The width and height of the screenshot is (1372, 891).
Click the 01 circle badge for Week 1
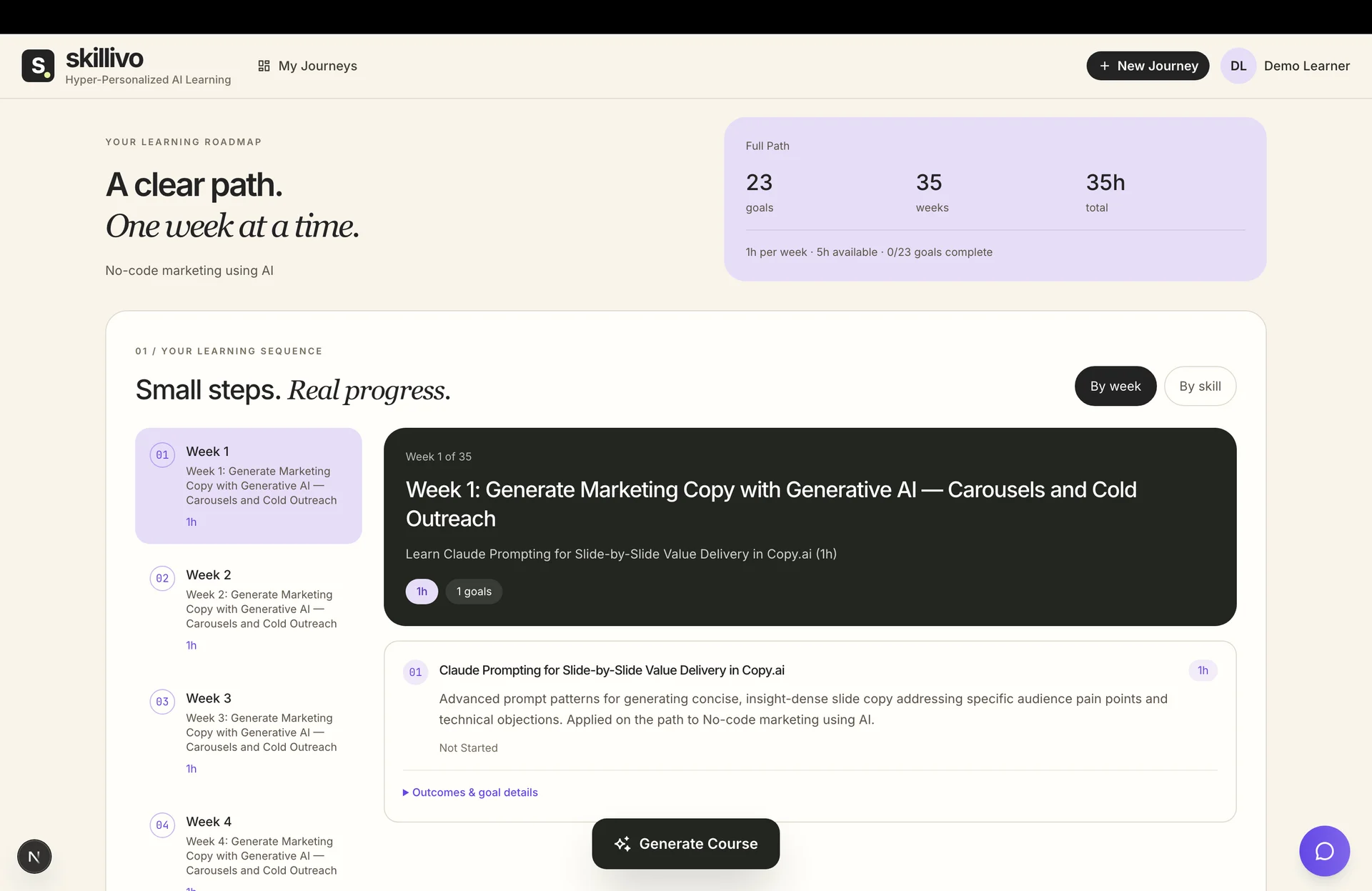(162, 455)
